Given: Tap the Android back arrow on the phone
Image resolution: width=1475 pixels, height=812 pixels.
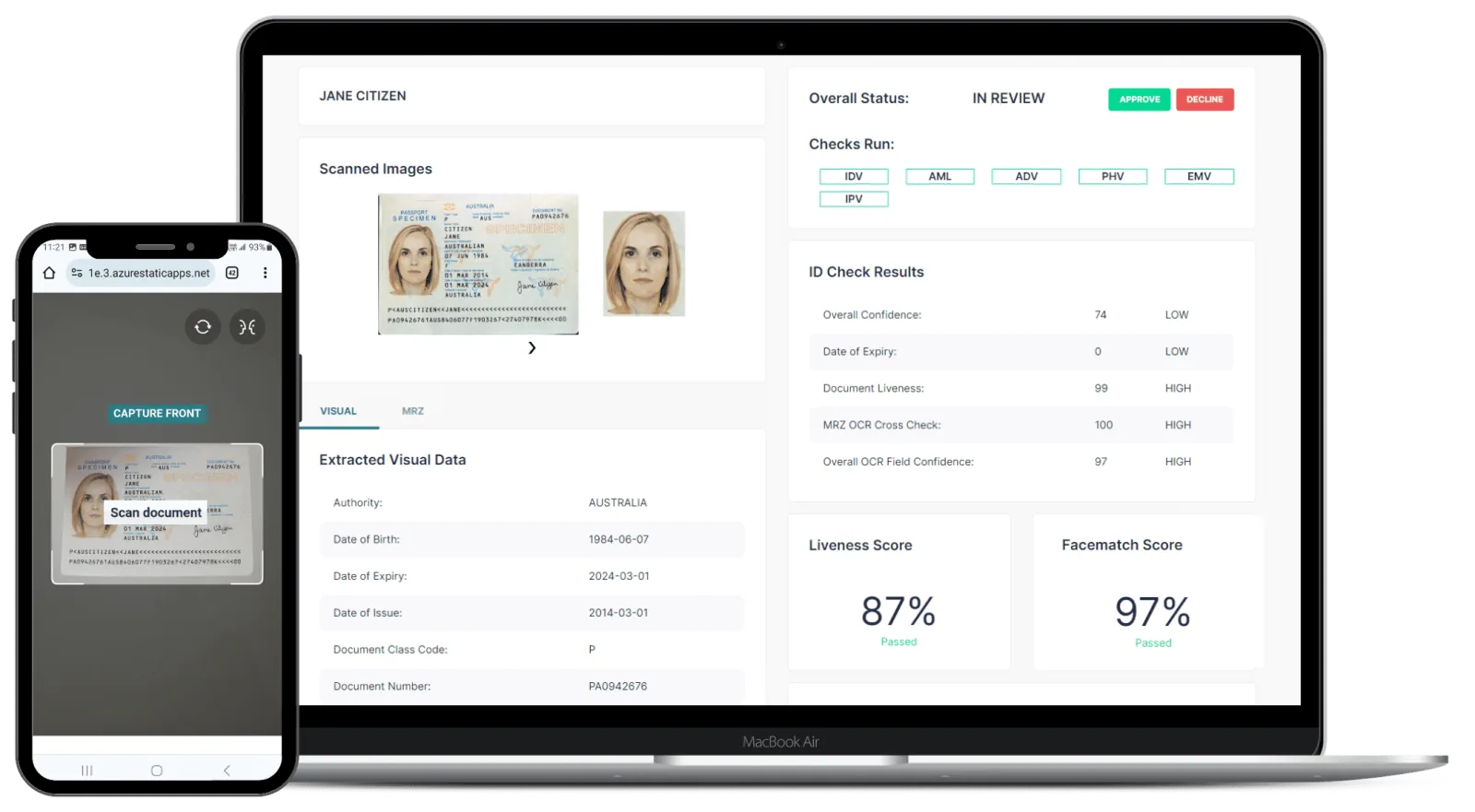Looking at the screenshot, I should pyautogui.click(x=227, y=771).
